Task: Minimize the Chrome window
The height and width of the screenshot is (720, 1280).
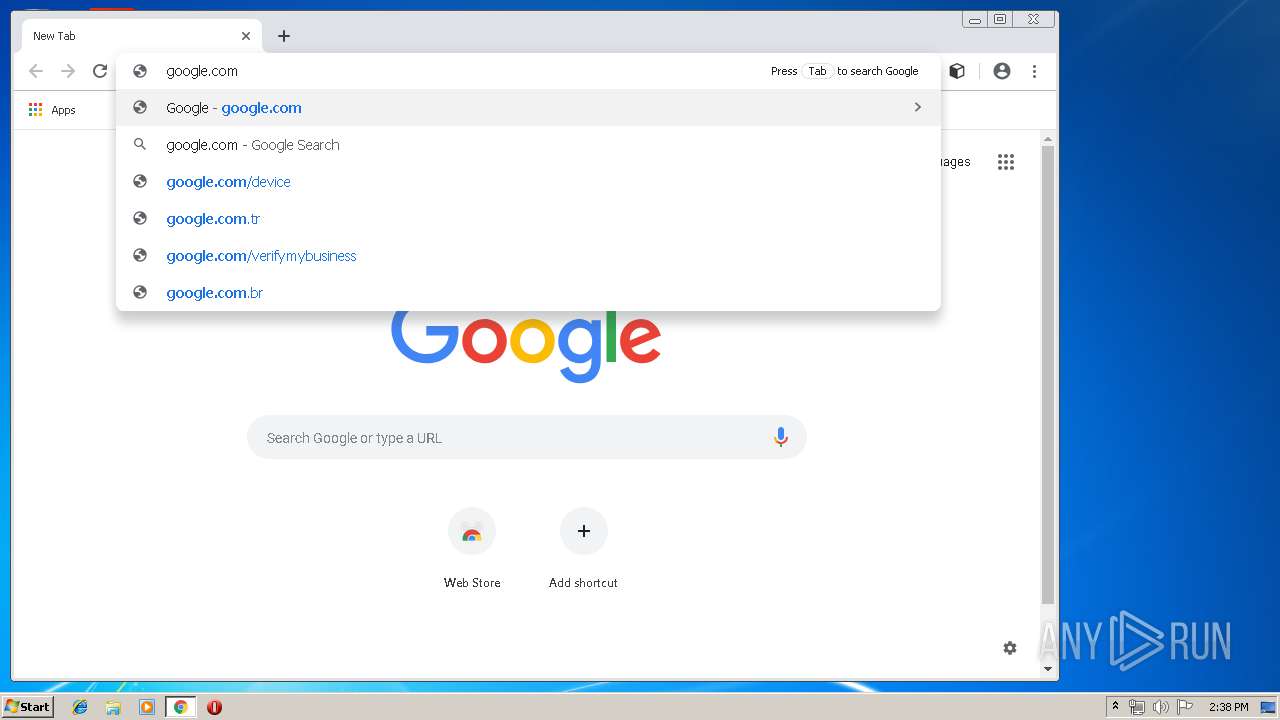Action: tap(974, 19)
